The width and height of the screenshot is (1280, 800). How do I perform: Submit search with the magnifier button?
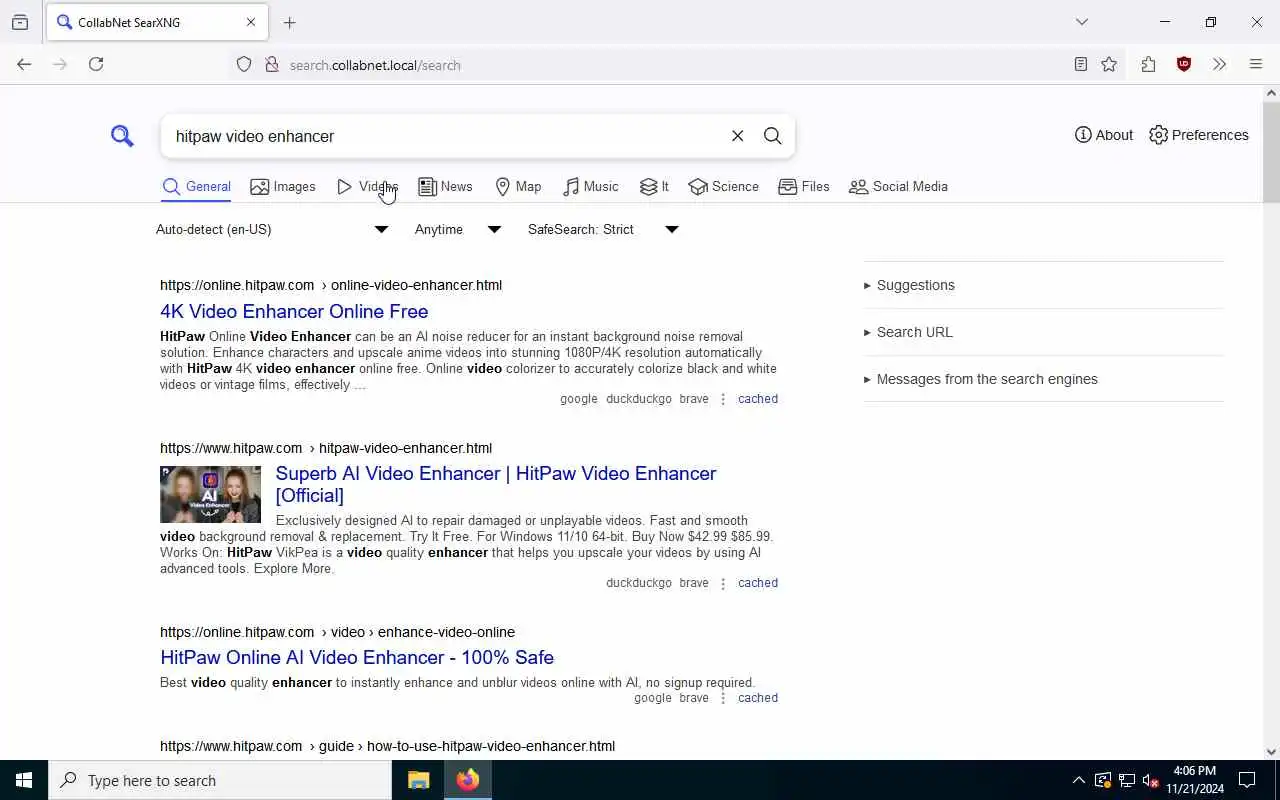[x=772, y=136]
